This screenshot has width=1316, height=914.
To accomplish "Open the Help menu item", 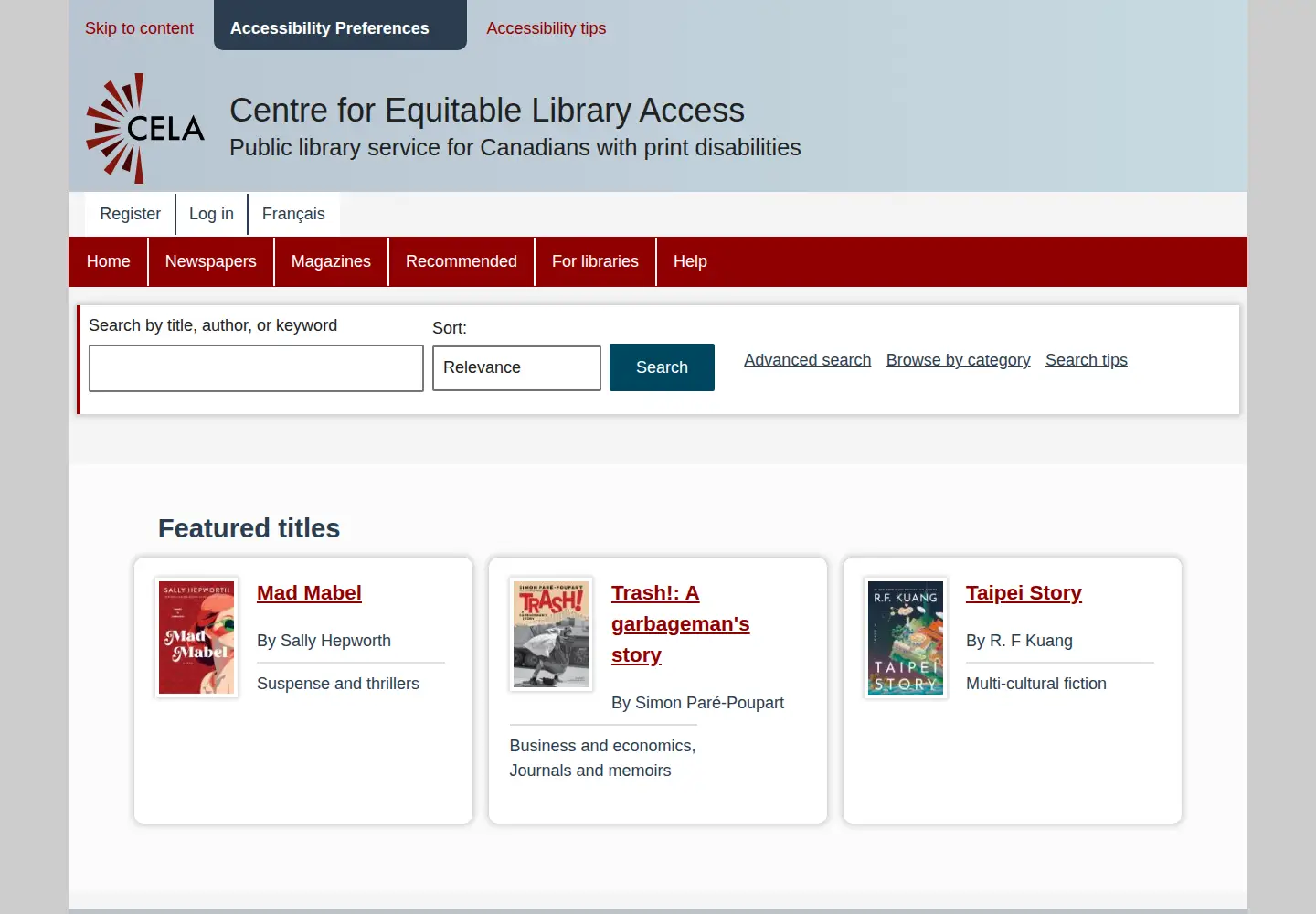I will (x=690, y=261).
